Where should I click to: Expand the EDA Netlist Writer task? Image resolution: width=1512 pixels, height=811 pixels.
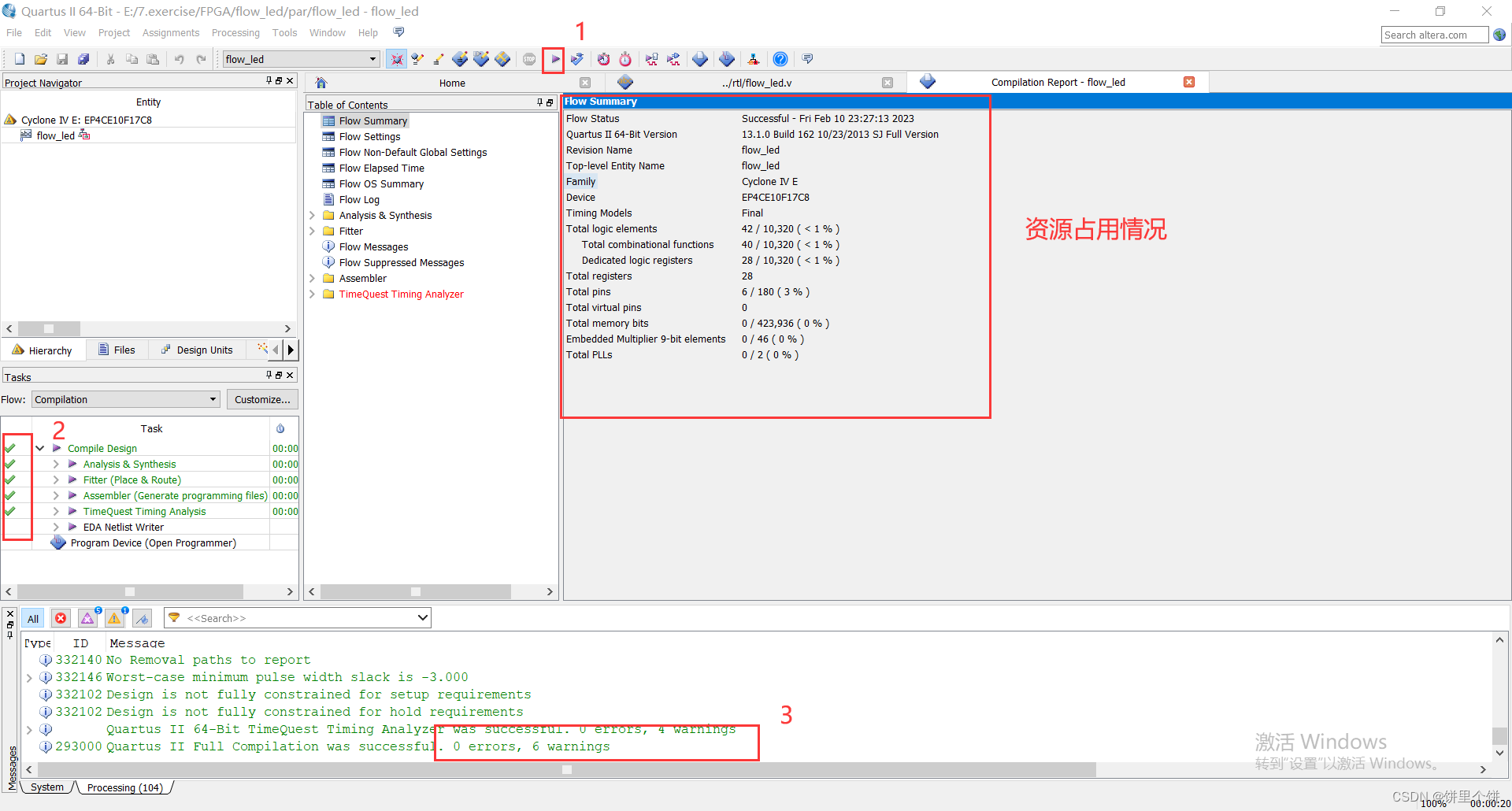click(56, 527)
